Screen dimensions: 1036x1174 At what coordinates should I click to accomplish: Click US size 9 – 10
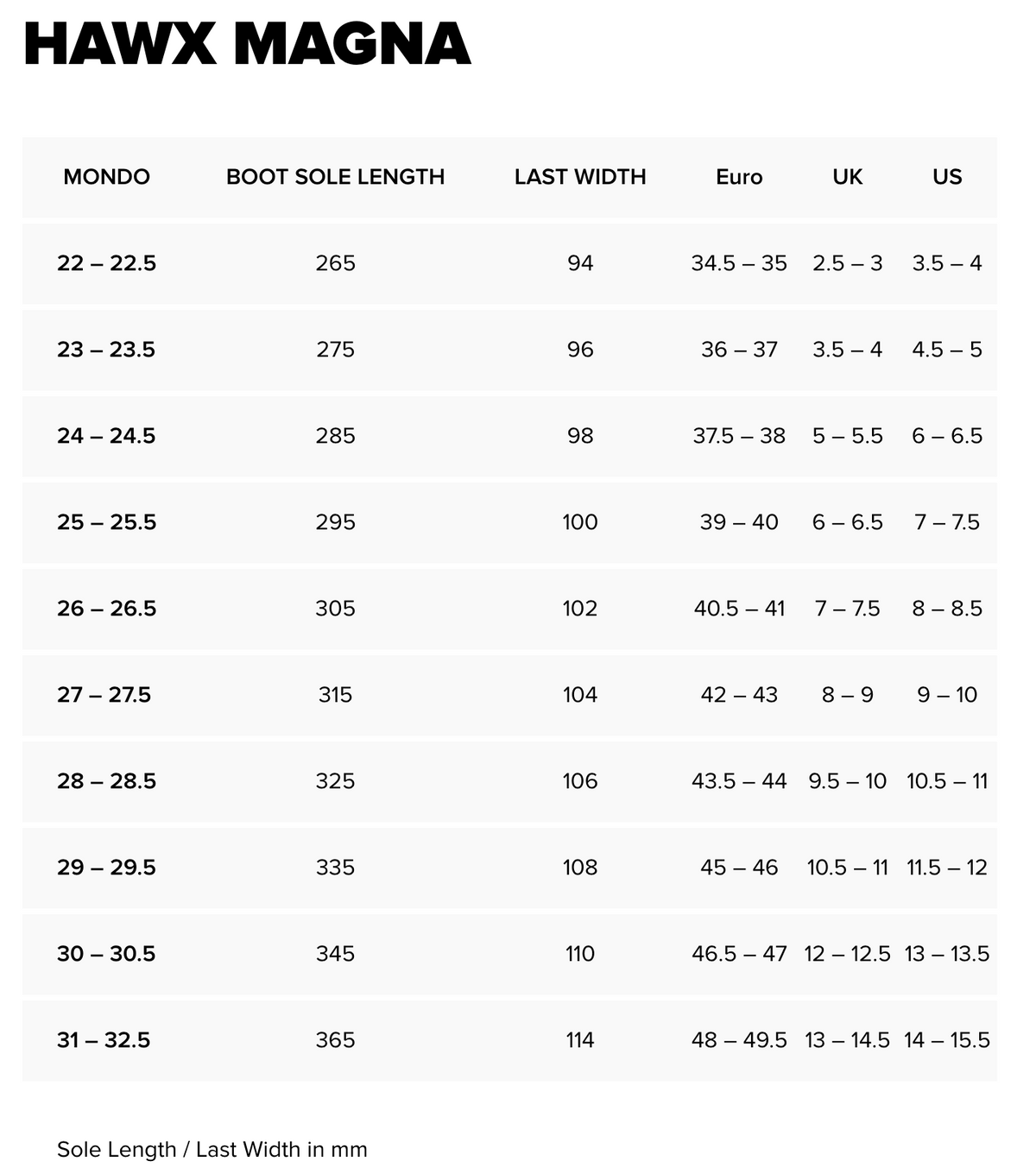[x=947, y=695]
